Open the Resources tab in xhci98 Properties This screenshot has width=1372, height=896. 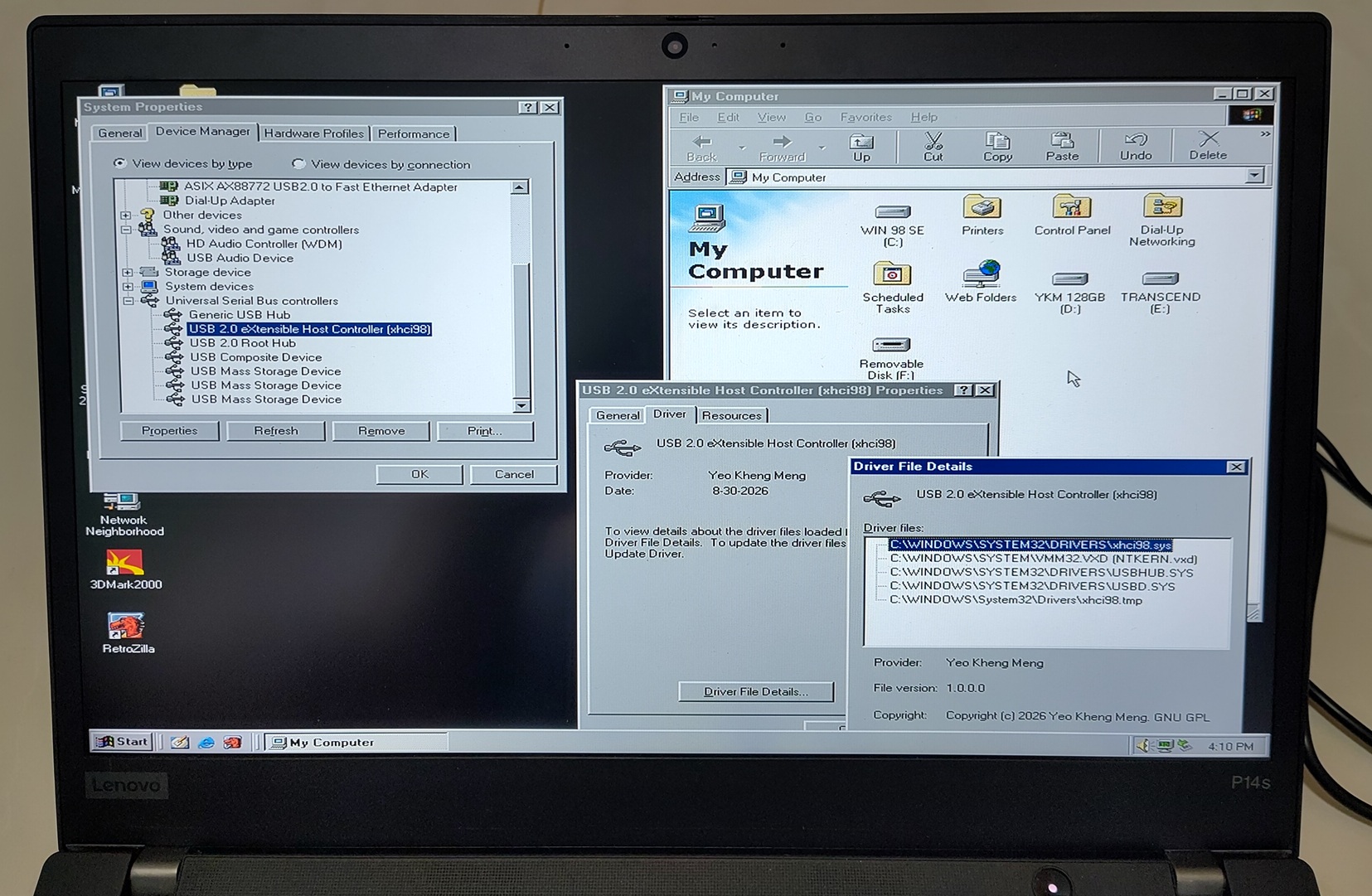point(731,415)
